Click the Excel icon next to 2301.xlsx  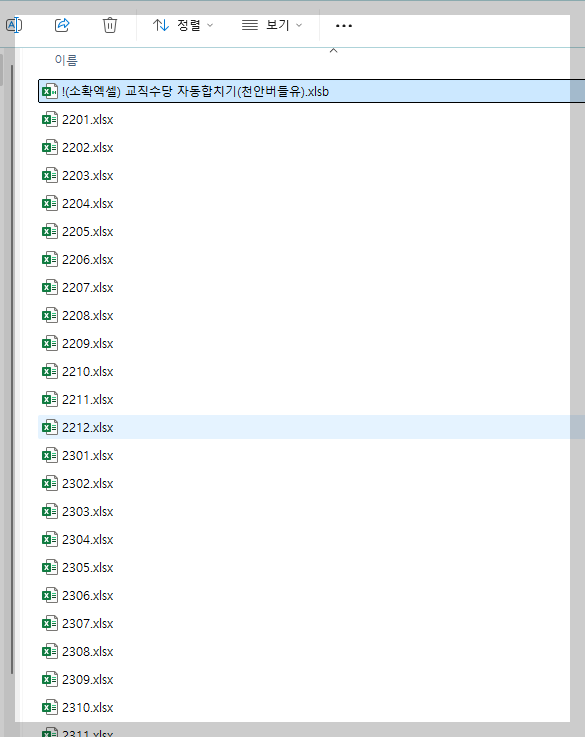pos(50,455)
